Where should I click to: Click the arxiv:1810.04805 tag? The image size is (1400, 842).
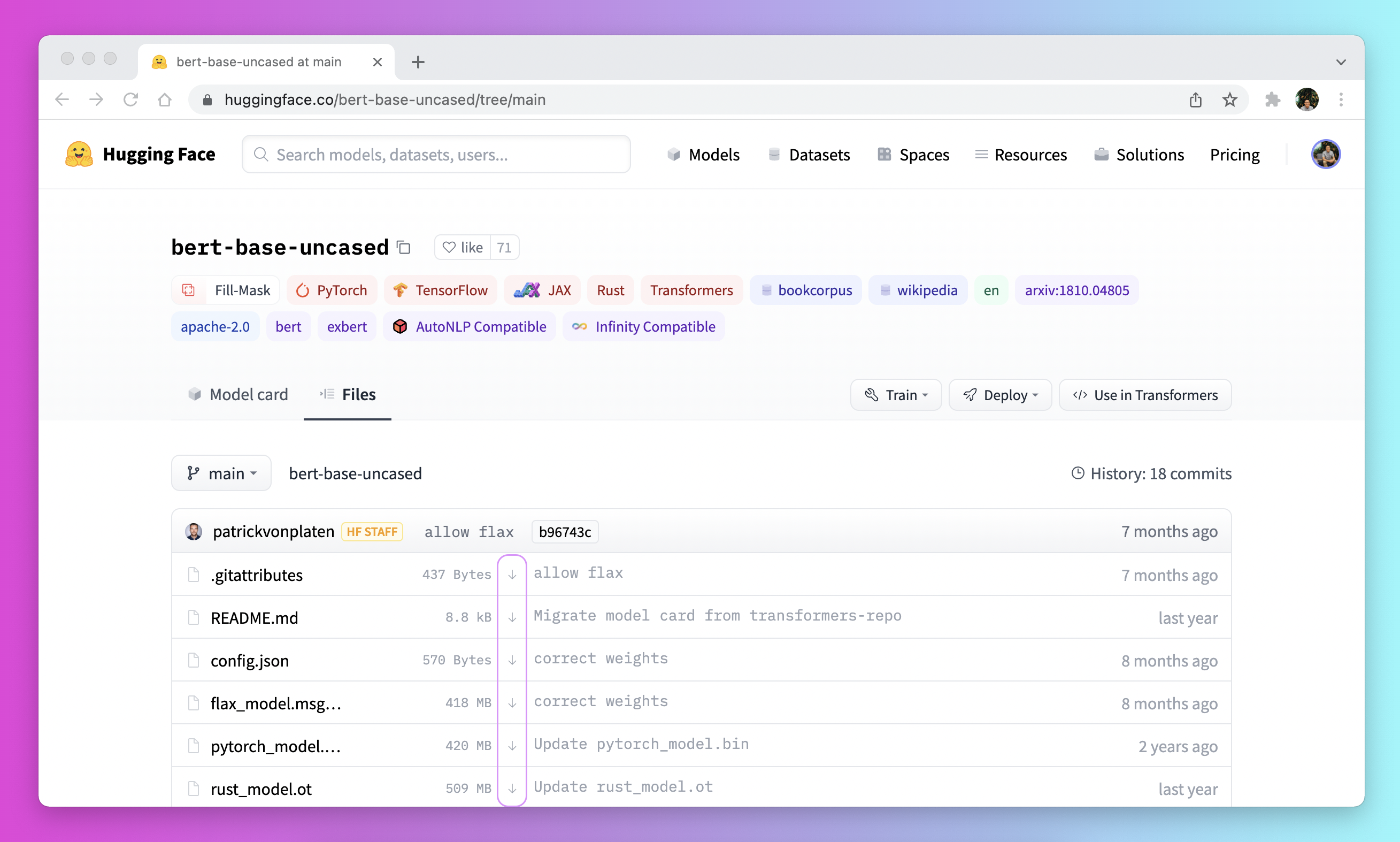tap(1076, 290)
